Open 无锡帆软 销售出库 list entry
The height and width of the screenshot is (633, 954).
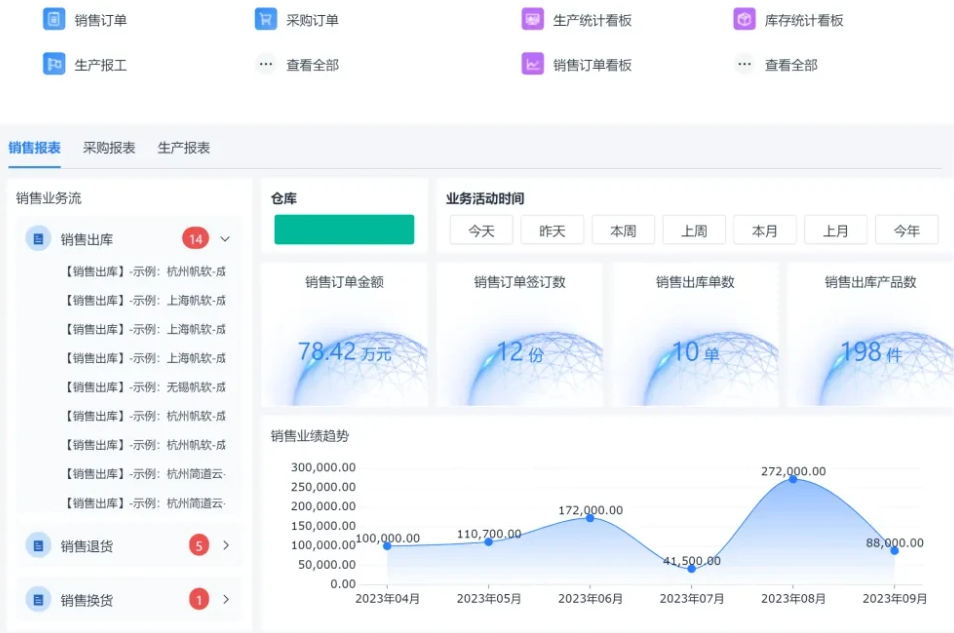[x=145, y=387]
